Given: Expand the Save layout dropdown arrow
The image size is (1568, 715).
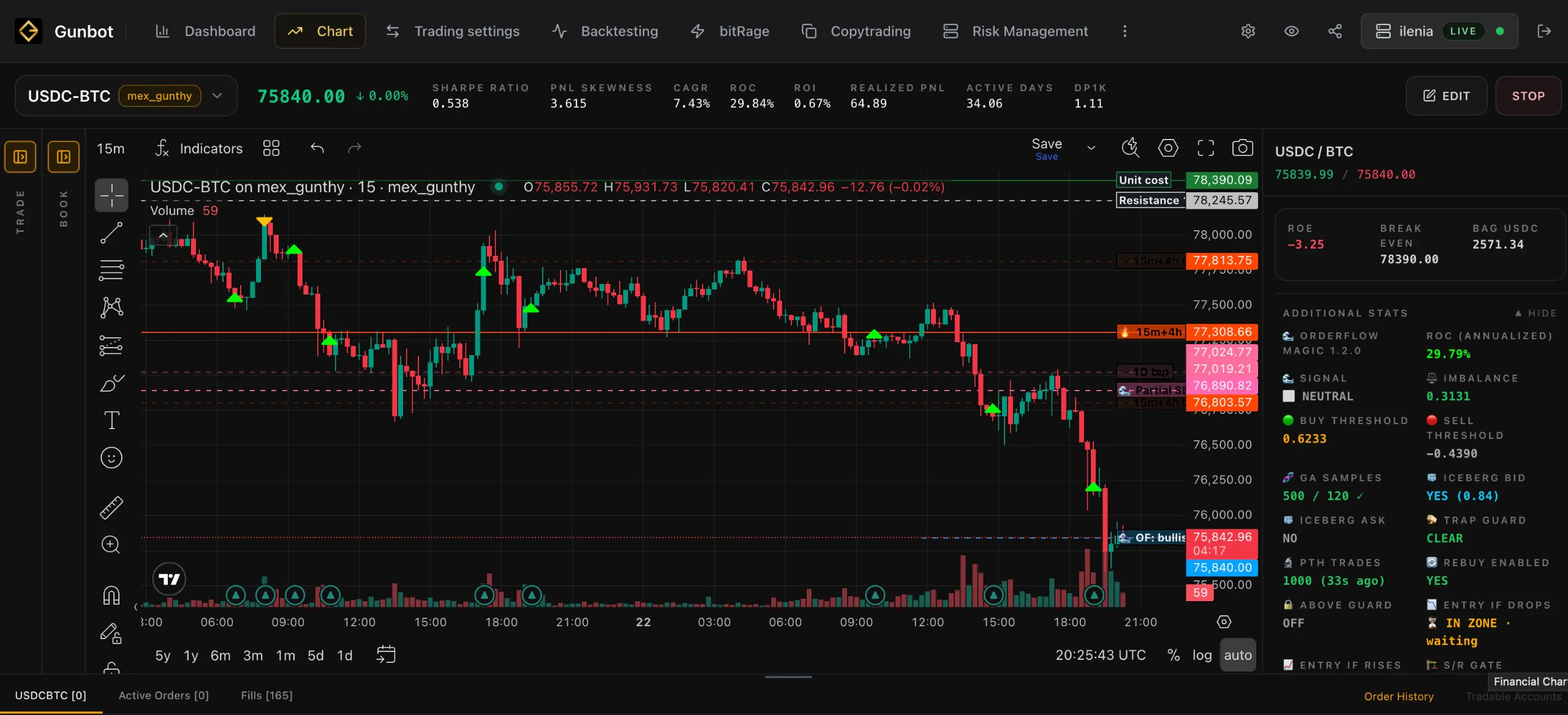Looking at the screenshot, I should coord(1091,149).
